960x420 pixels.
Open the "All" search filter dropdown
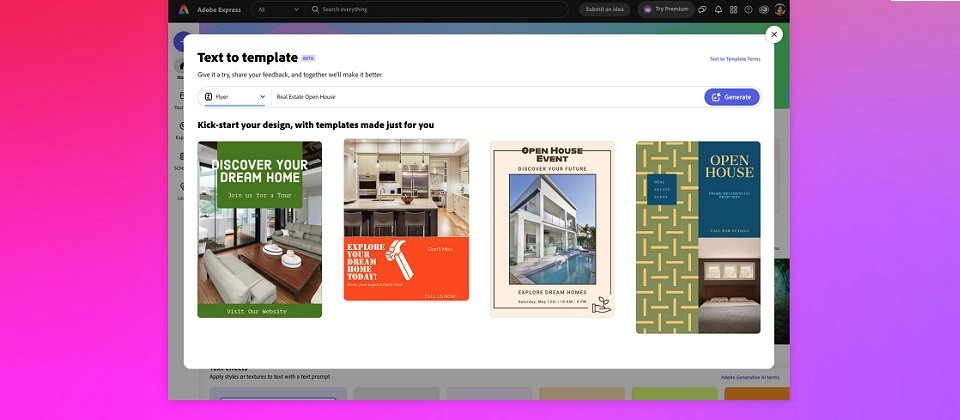point(279,9)
